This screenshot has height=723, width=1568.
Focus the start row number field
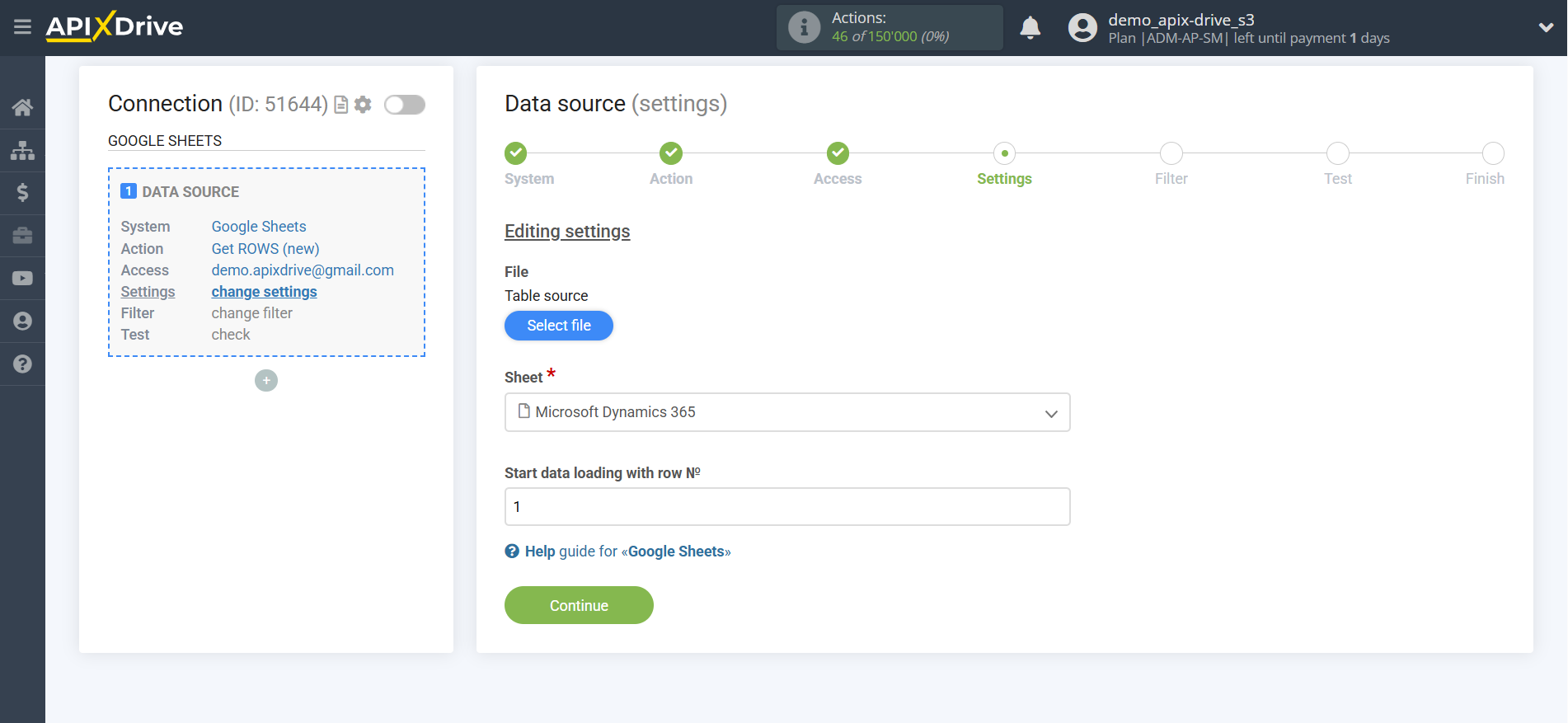click(x=787, y=507)
